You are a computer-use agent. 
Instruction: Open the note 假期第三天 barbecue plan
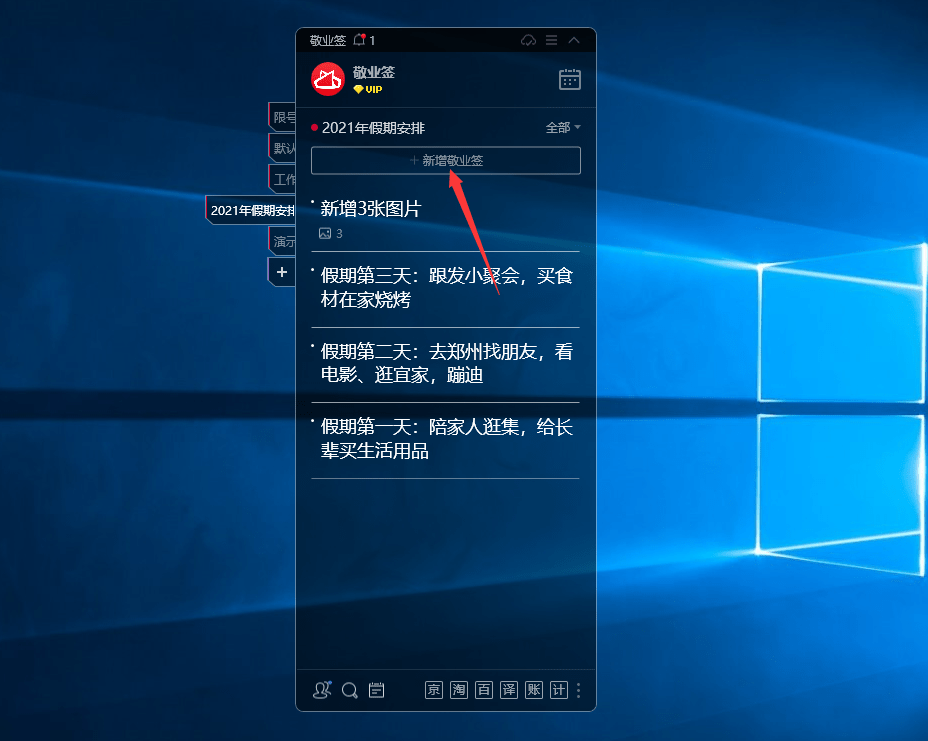[446, 288]
